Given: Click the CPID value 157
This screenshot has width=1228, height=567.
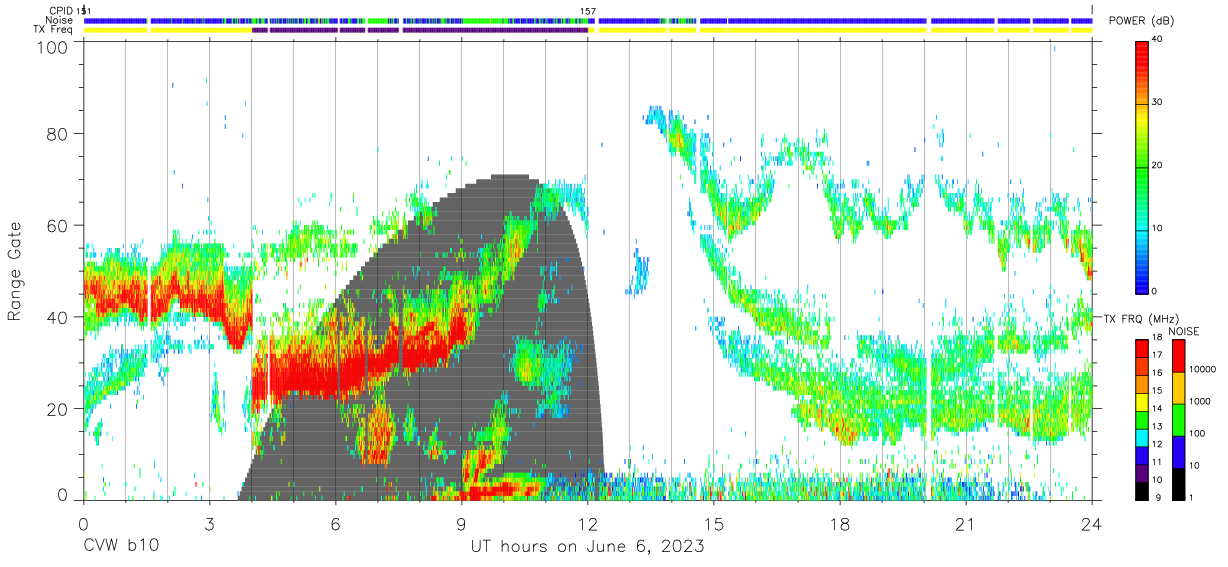Looking at the screenshot, I should coord(588,11).
